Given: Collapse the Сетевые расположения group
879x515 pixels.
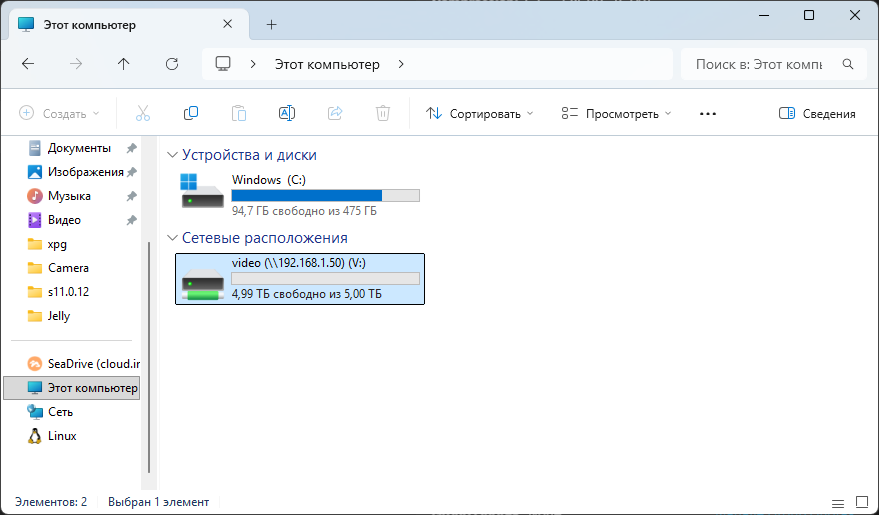Looking at the screenshot, I should point(172,238).
